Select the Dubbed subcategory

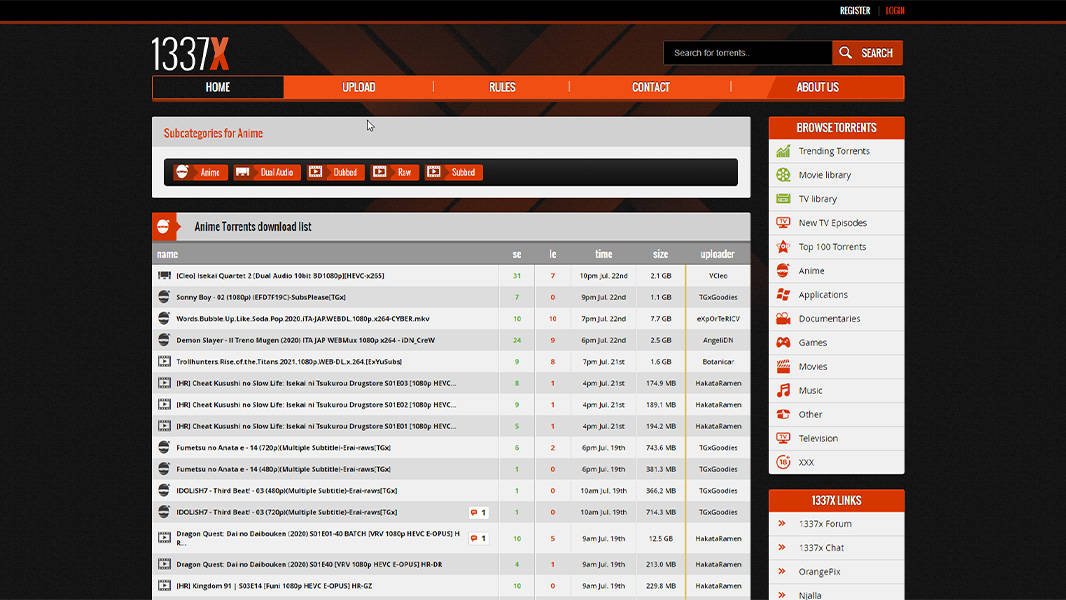336,172
